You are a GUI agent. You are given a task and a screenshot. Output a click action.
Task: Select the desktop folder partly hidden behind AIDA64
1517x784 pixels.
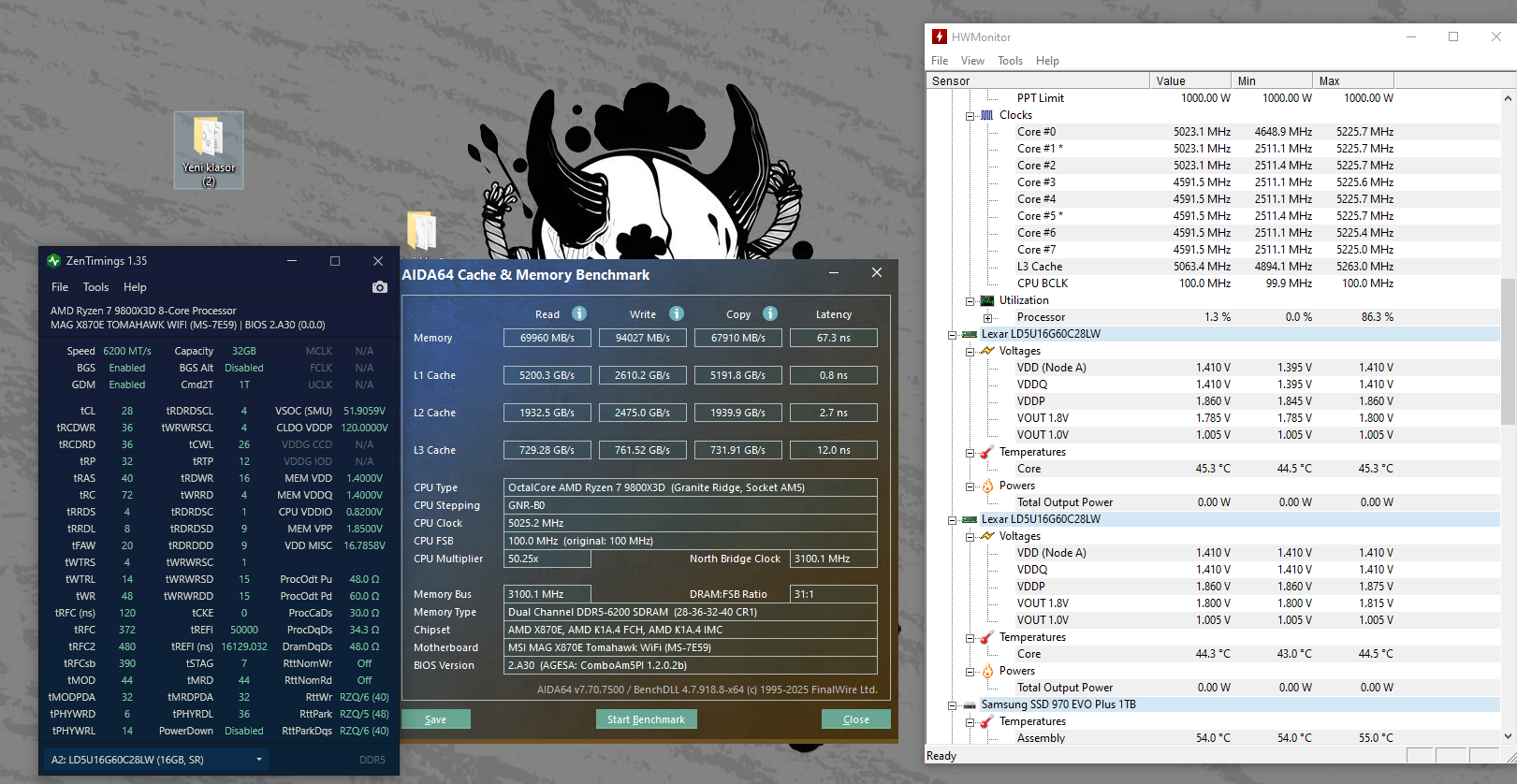click(422, 234)
